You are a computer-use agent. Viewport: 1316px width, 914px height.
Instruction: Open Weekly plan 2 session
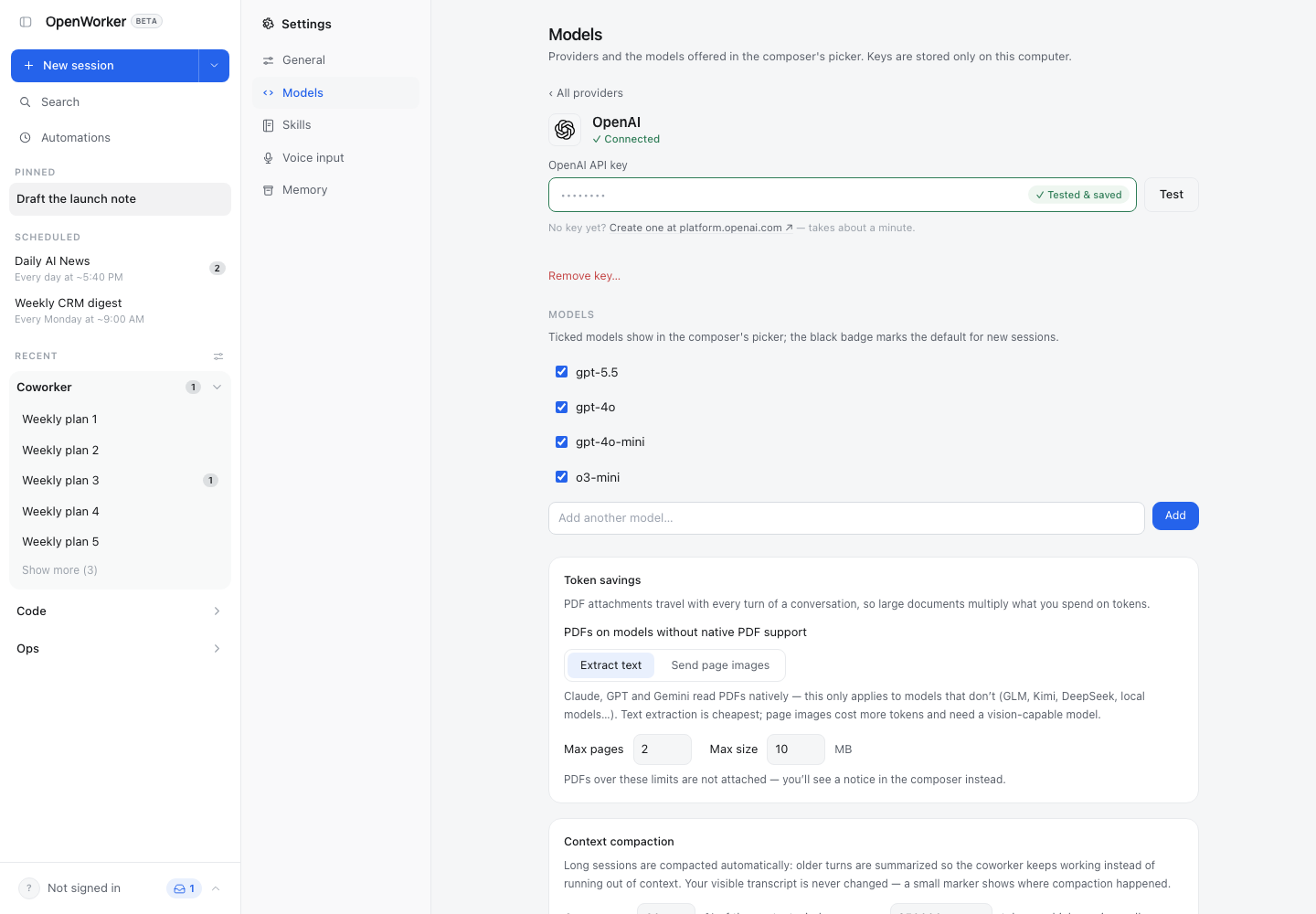coord(120,451)
